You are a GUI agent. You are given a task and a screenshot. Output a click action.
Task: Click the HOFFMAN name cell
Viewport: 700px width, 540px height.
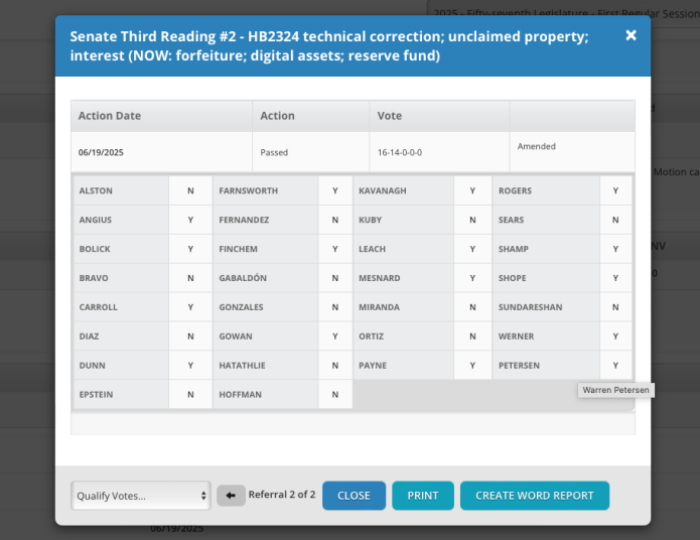(265, 395)
